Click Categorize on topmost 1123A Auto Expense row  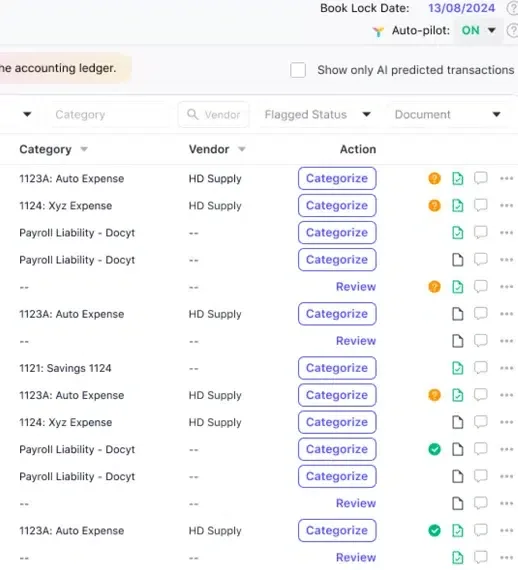click(337, 178)
